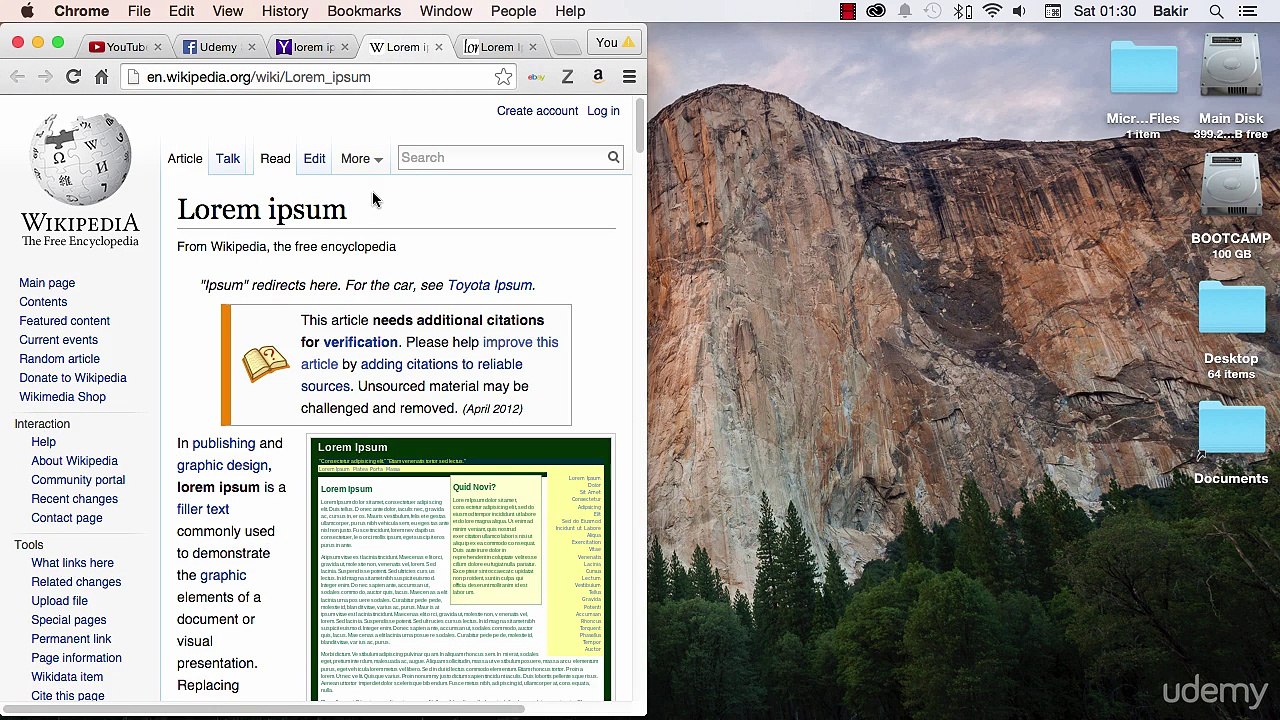This screenshot has height=720, width=1280.
Task: Open the Apple menu
Action: click(x=27, y=11)
